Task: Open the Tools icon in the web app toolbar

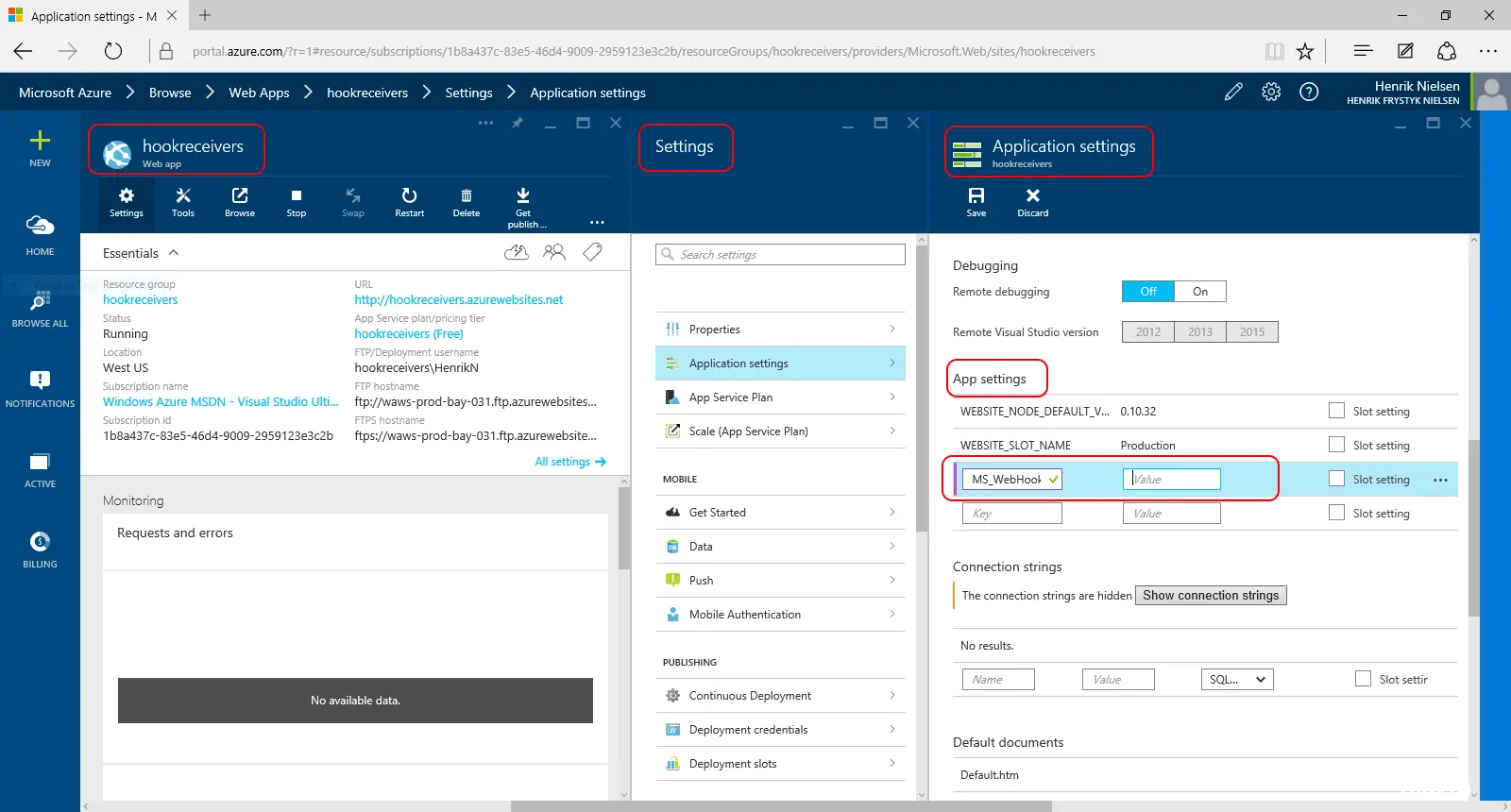Action: 183,202
